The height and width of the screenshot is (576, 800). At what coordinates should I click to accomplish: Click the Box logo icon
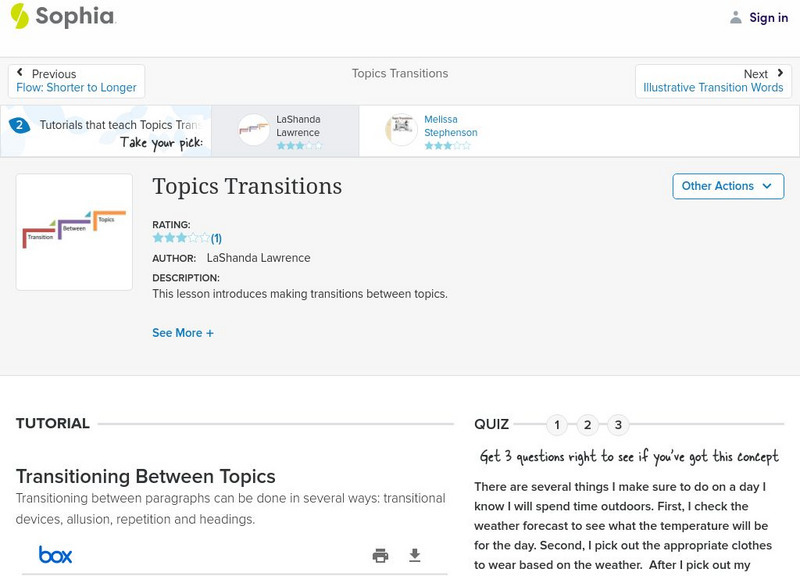[x=55, y=555]
